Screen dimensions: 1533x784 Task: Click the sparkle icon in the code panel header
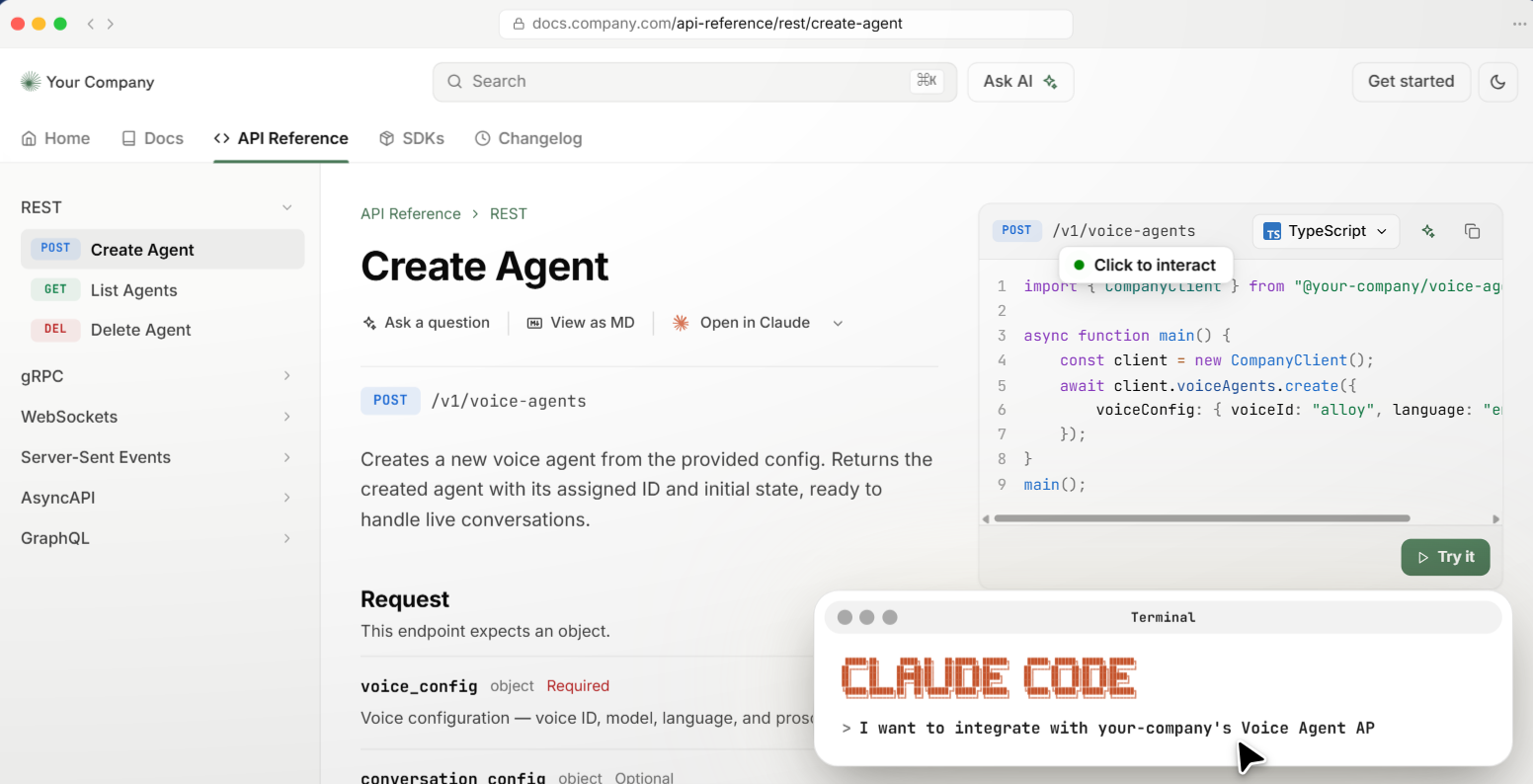[1428, 231]
